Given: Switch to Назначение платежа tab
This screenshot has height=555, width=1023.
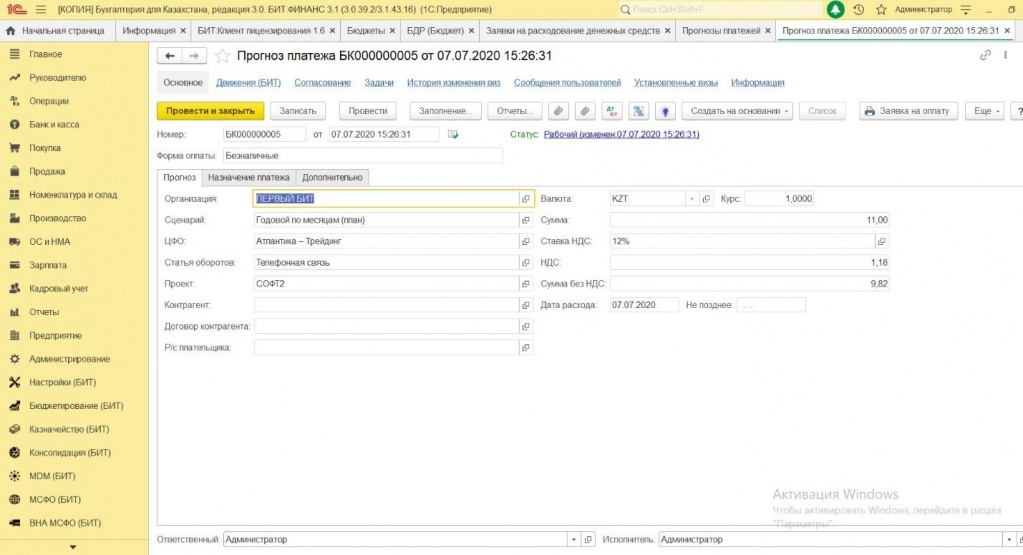Looking at the screenshot, I should [249, 177].
